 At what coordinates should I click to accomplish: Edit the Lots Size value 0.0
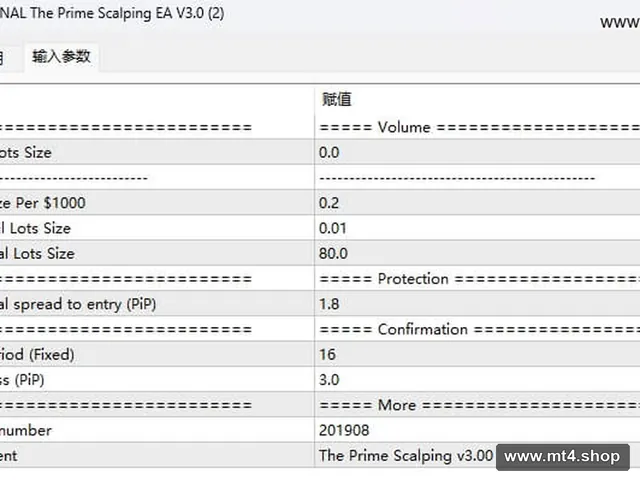(x=477, y=152)
